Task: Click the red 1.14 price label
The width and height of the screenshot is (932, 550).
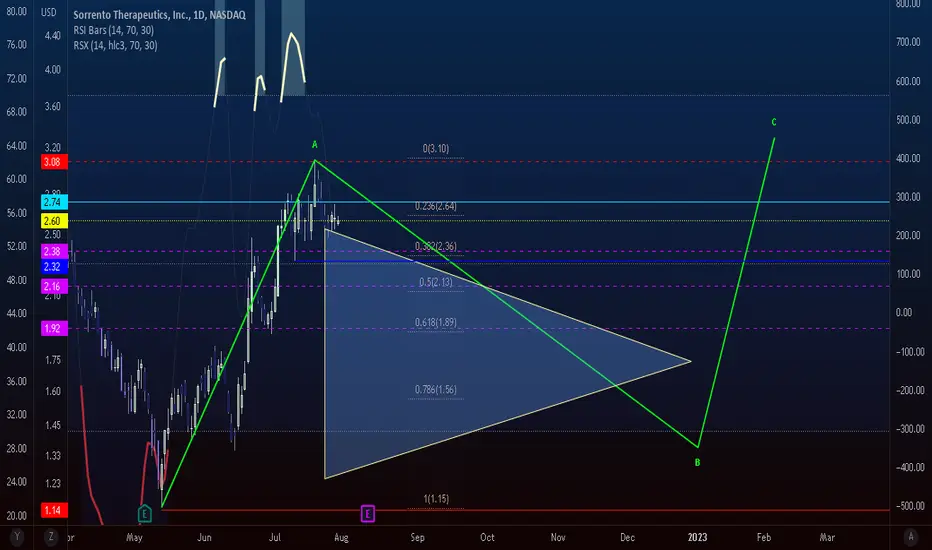Action: tap(54, 510)
